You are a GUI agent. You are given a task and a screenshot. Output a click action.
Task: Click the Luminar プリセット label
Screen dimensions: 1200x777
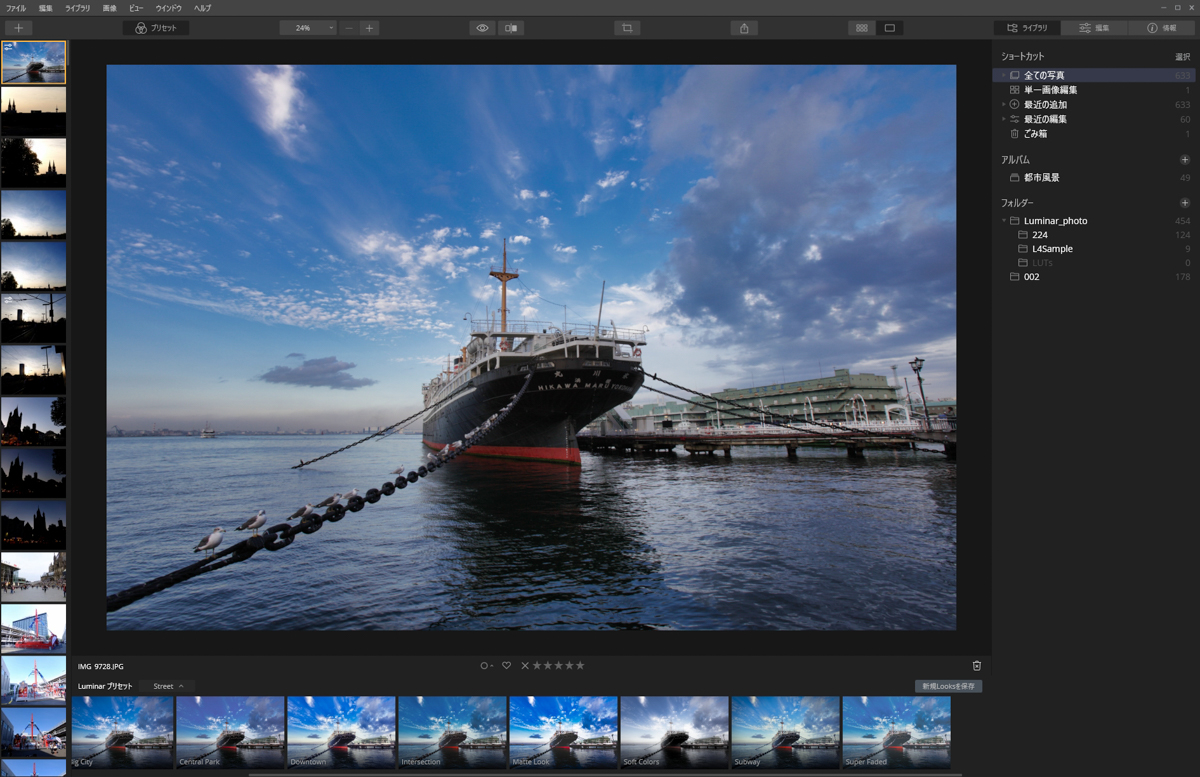point(105,687)
